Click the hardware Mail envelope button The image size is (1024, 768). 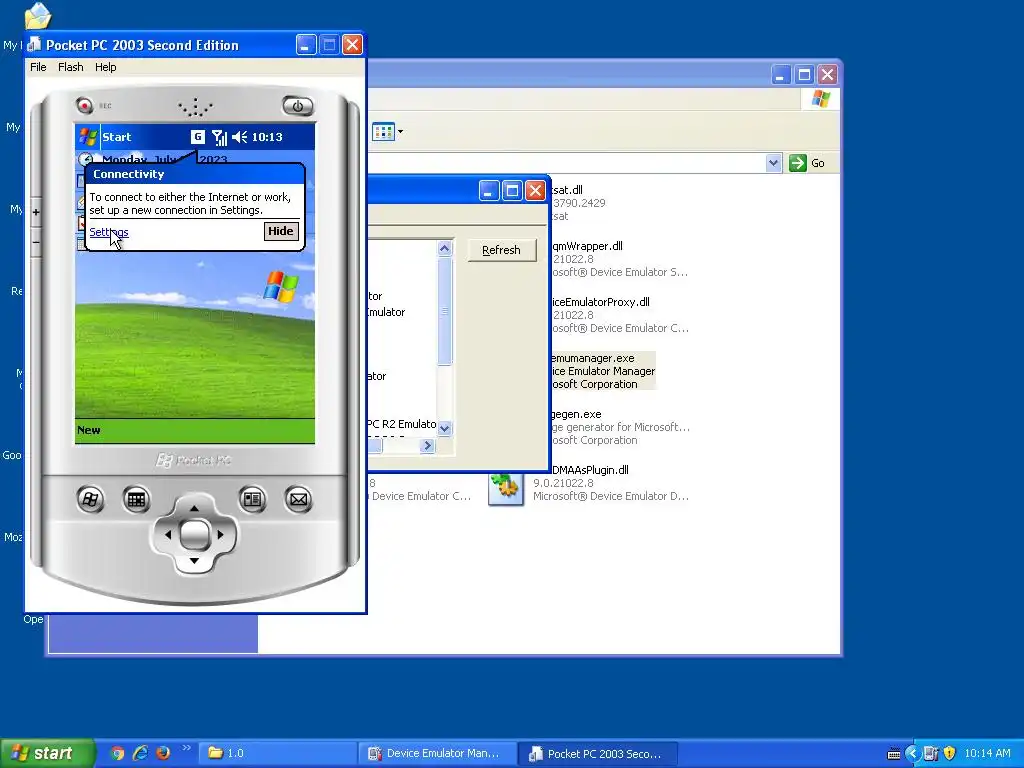(x=298, y=500)
